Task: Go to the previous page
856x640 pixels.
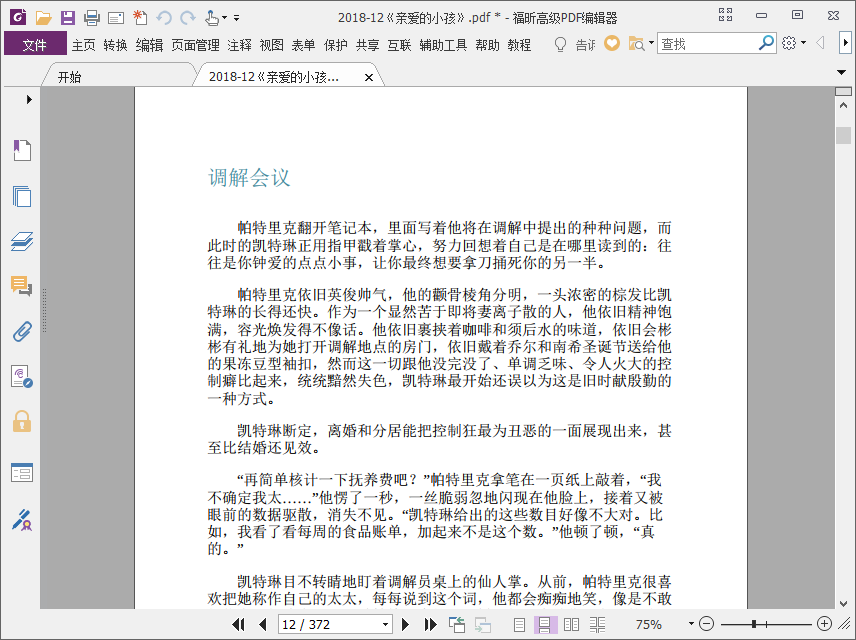Action: 263,624
